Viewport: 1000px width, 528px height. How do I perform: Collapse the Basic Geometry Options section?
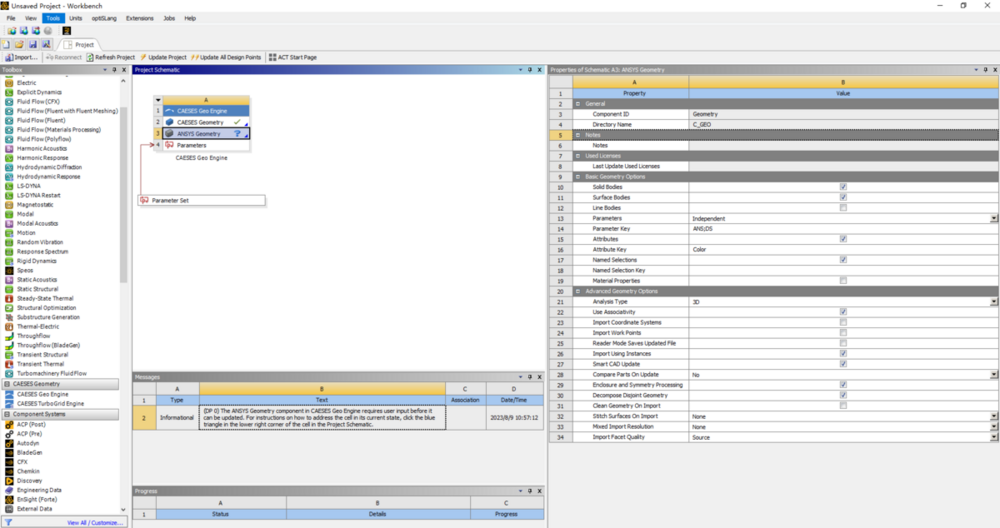578,177
